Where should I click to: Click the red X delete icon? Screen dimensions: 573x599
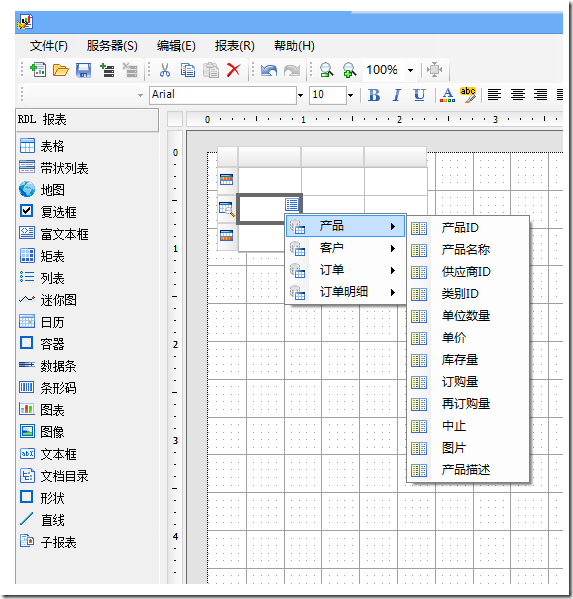(233, 70)
